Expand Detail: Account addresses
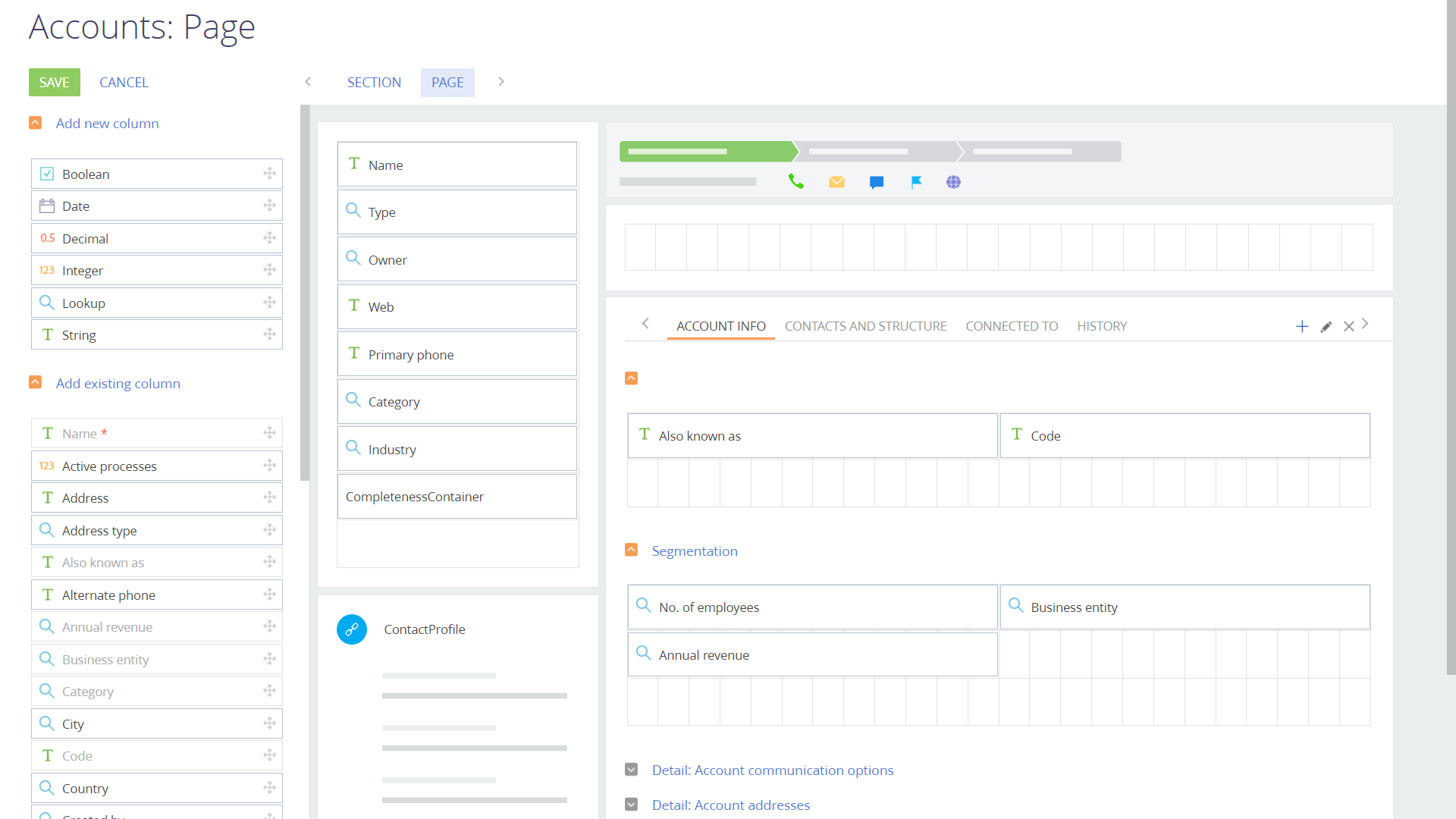 tap(632, 805)
